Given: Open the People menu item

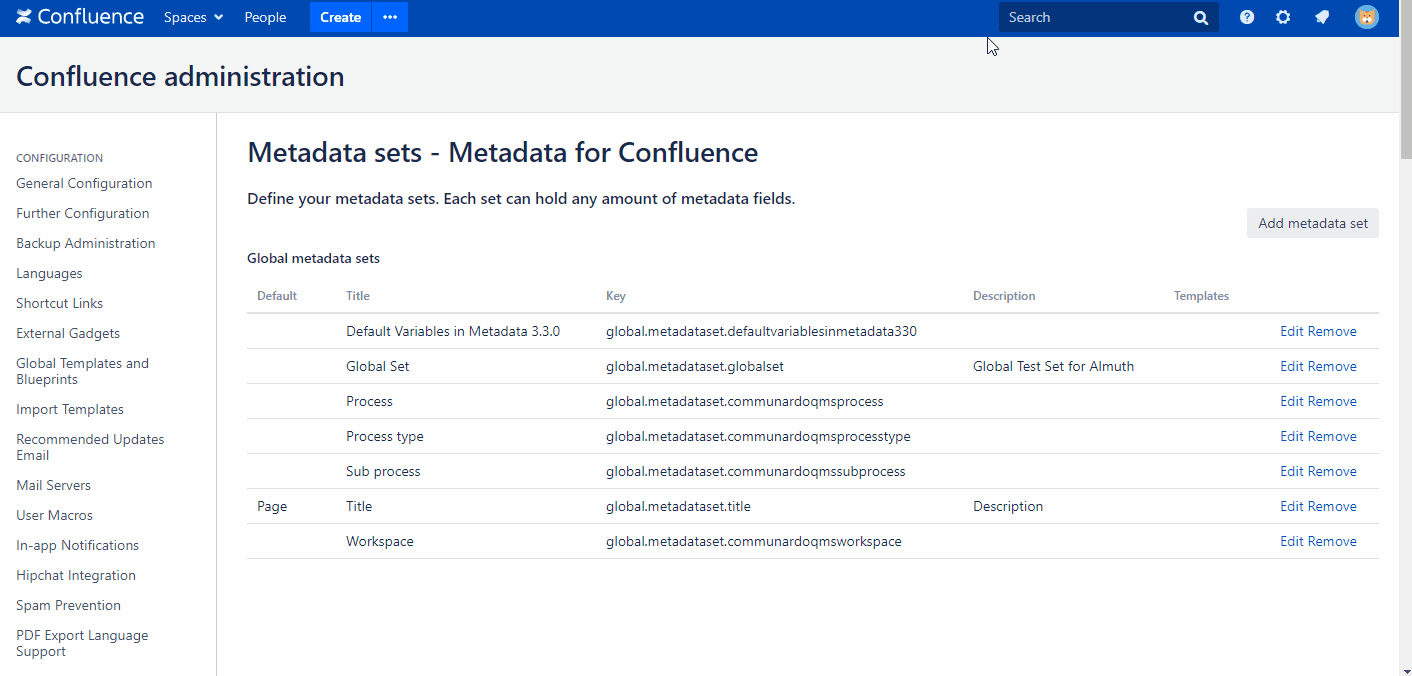Looking at the screenshot, I should tap(265, 17).
